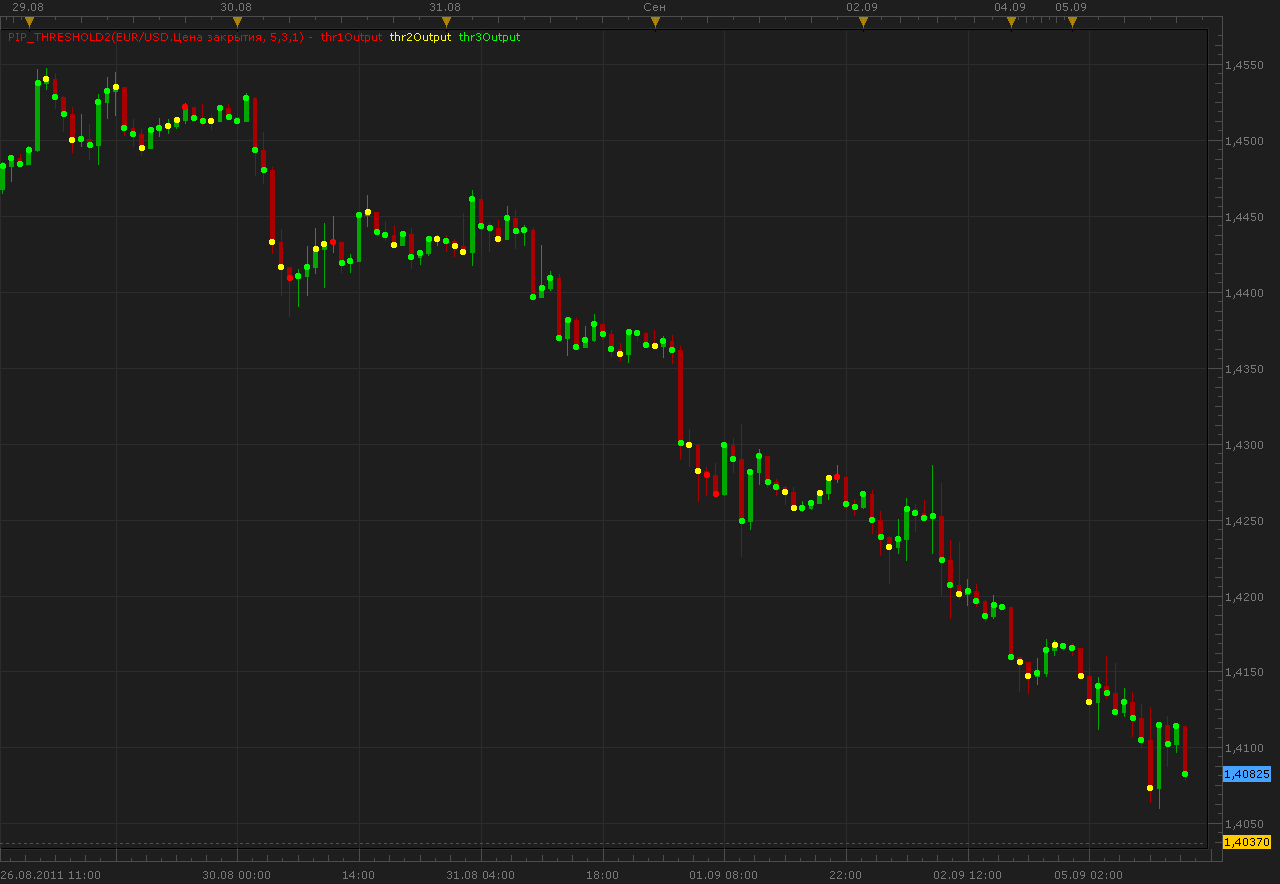The height and width of the screenshot is (884, 1280).
Task: Click the 1,4100 price axis label
Action: click(1244, 748)
